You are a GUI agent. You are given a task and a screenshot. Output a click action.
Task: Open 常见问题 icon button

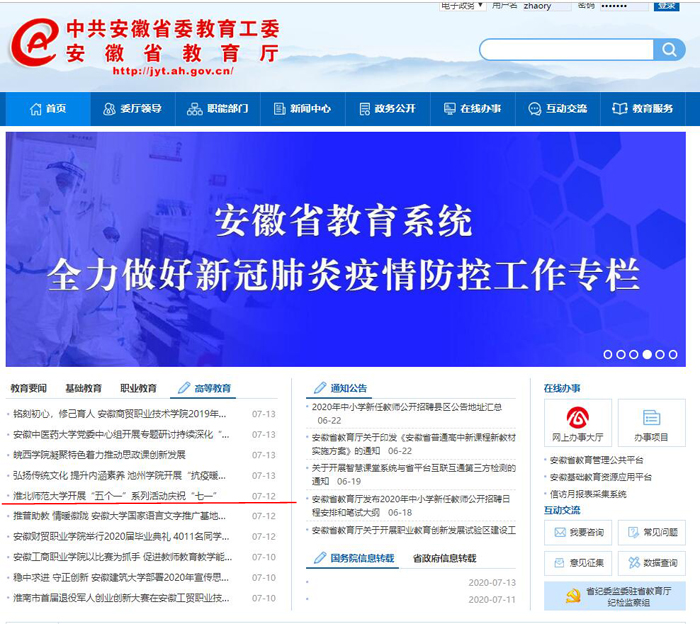[651, 533]
